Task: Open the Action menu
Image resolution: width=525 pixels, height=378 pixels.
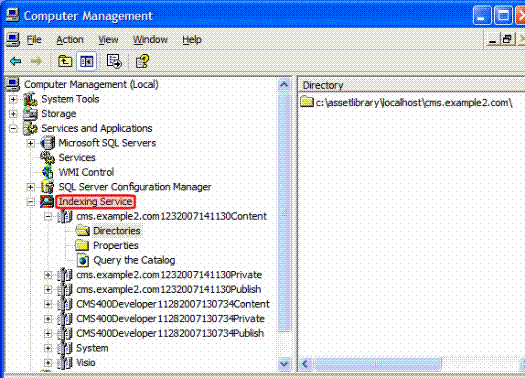Action: point(70,40)
